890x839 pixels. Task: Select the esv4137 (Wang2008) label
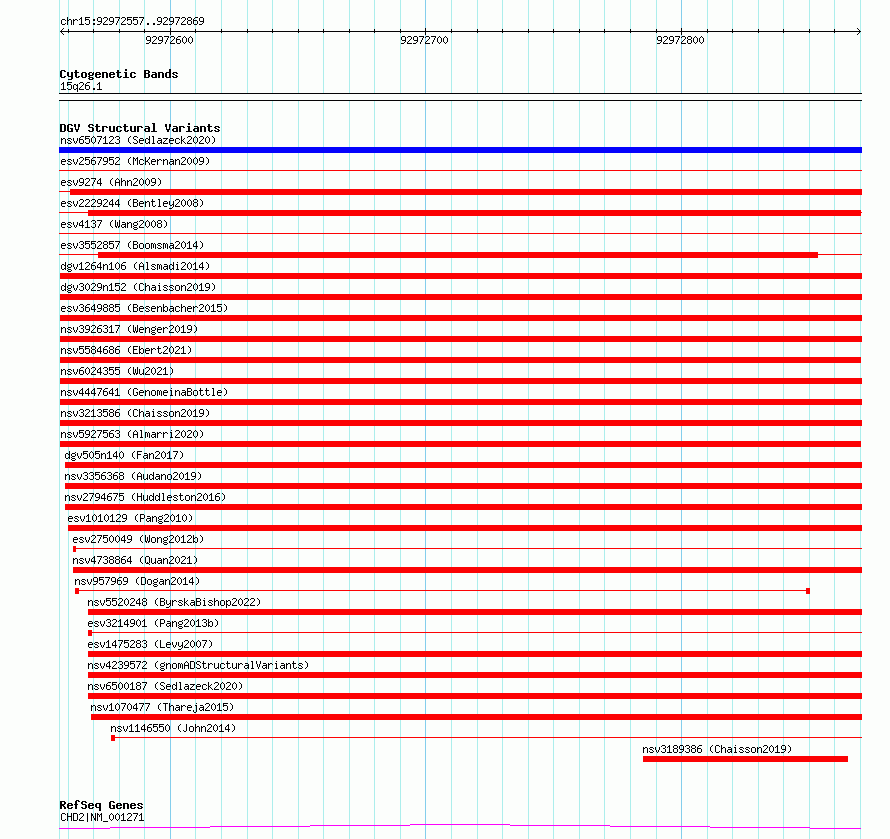coord(114,224)
